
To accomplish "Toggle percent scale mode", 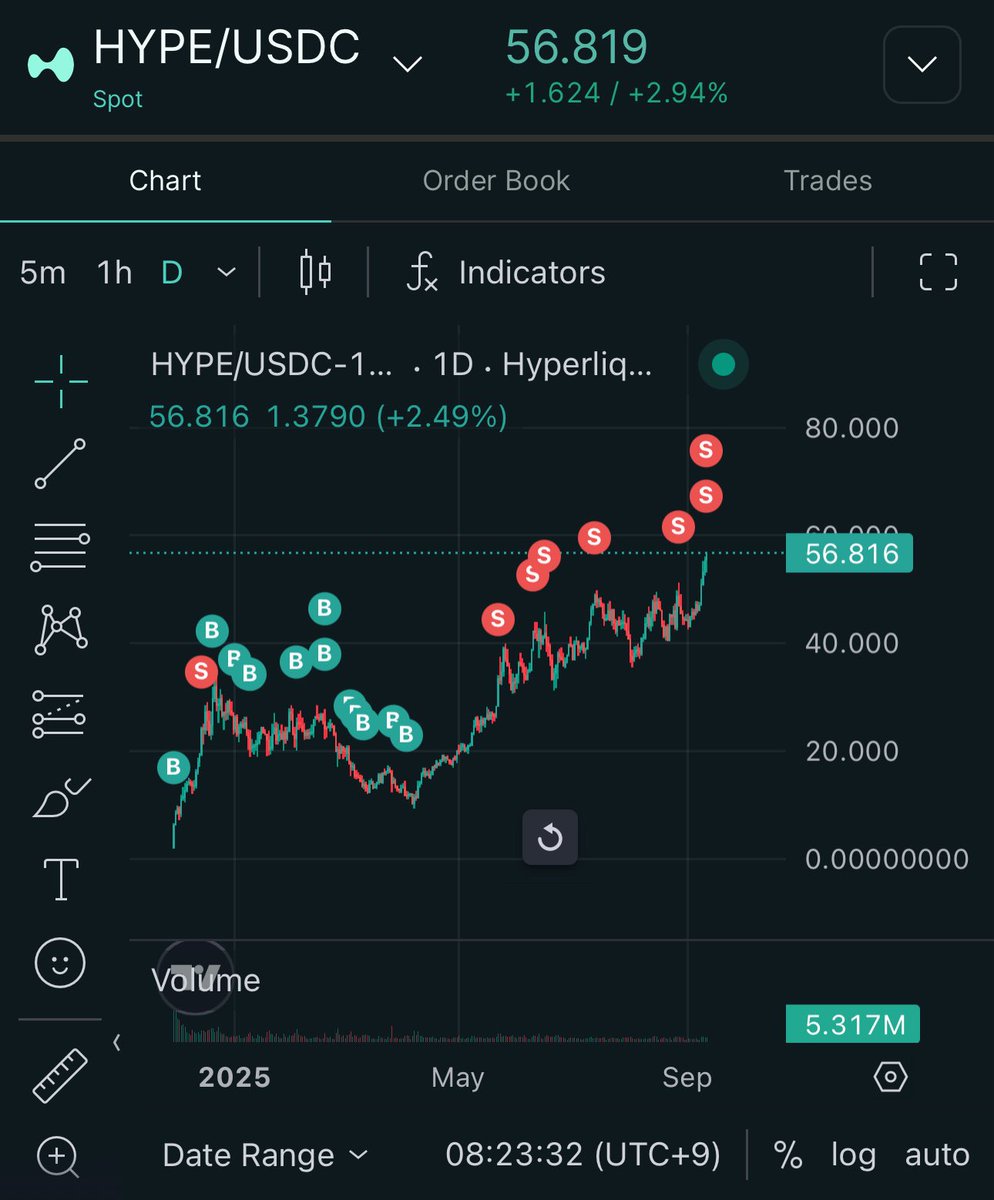I will click(x=788, y=1156).
